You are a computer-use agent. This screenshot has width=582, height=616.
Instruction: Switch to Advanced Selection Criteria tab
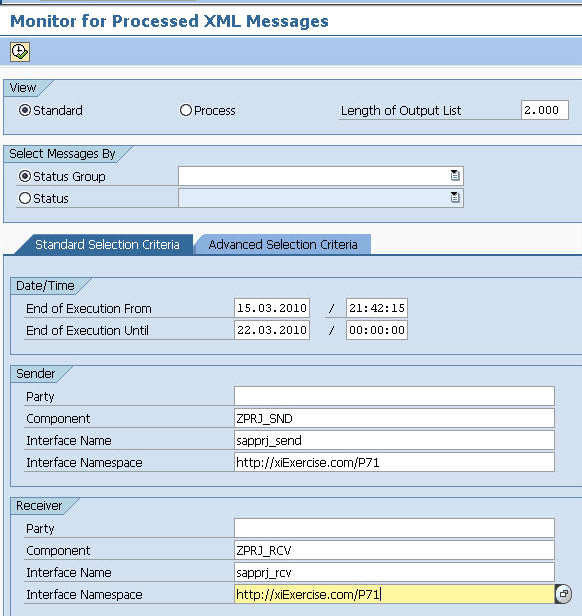click(283, 244)
